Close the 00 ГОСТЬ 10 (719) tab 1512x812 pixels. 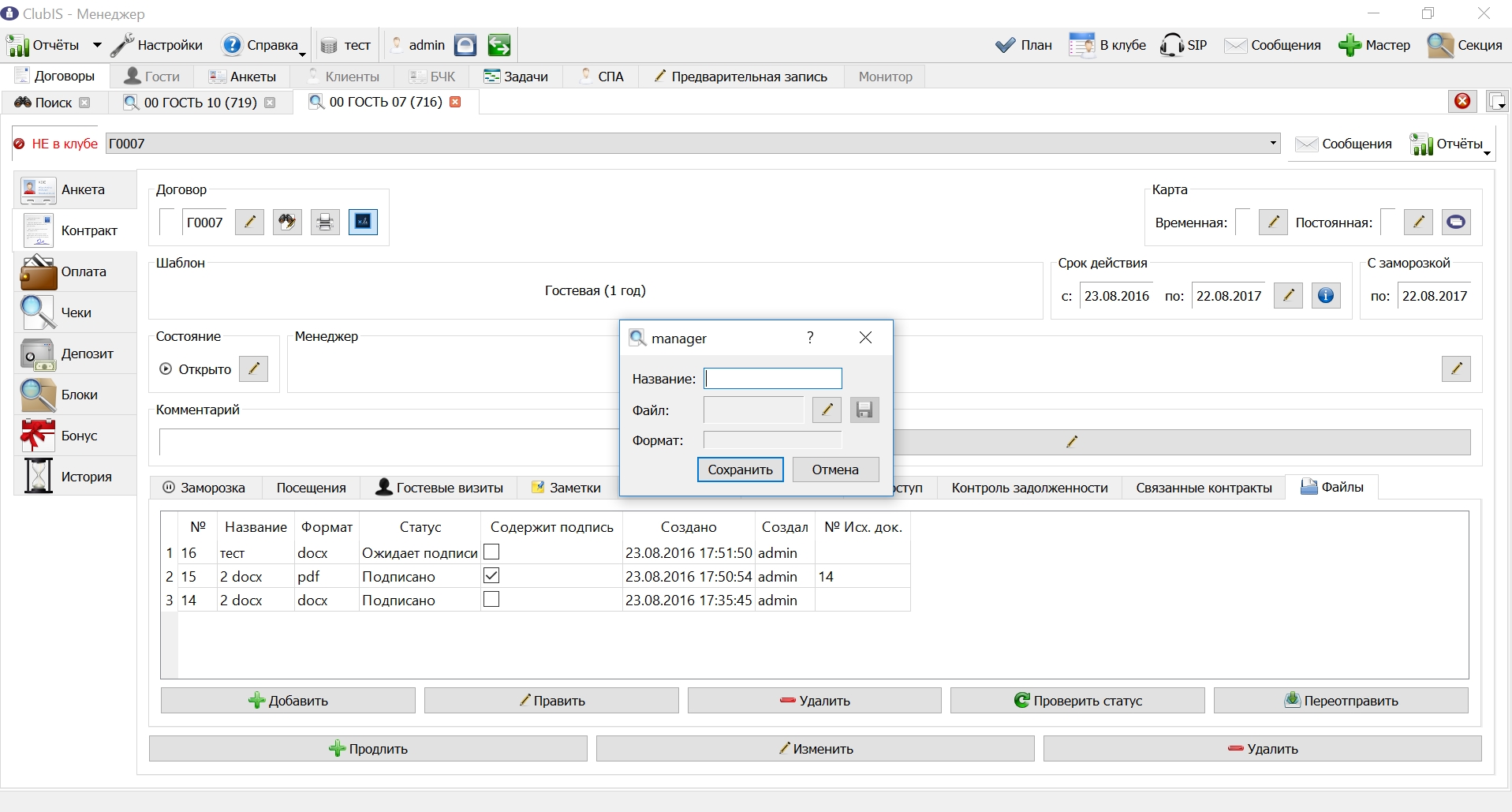click(x=270, y=103)
